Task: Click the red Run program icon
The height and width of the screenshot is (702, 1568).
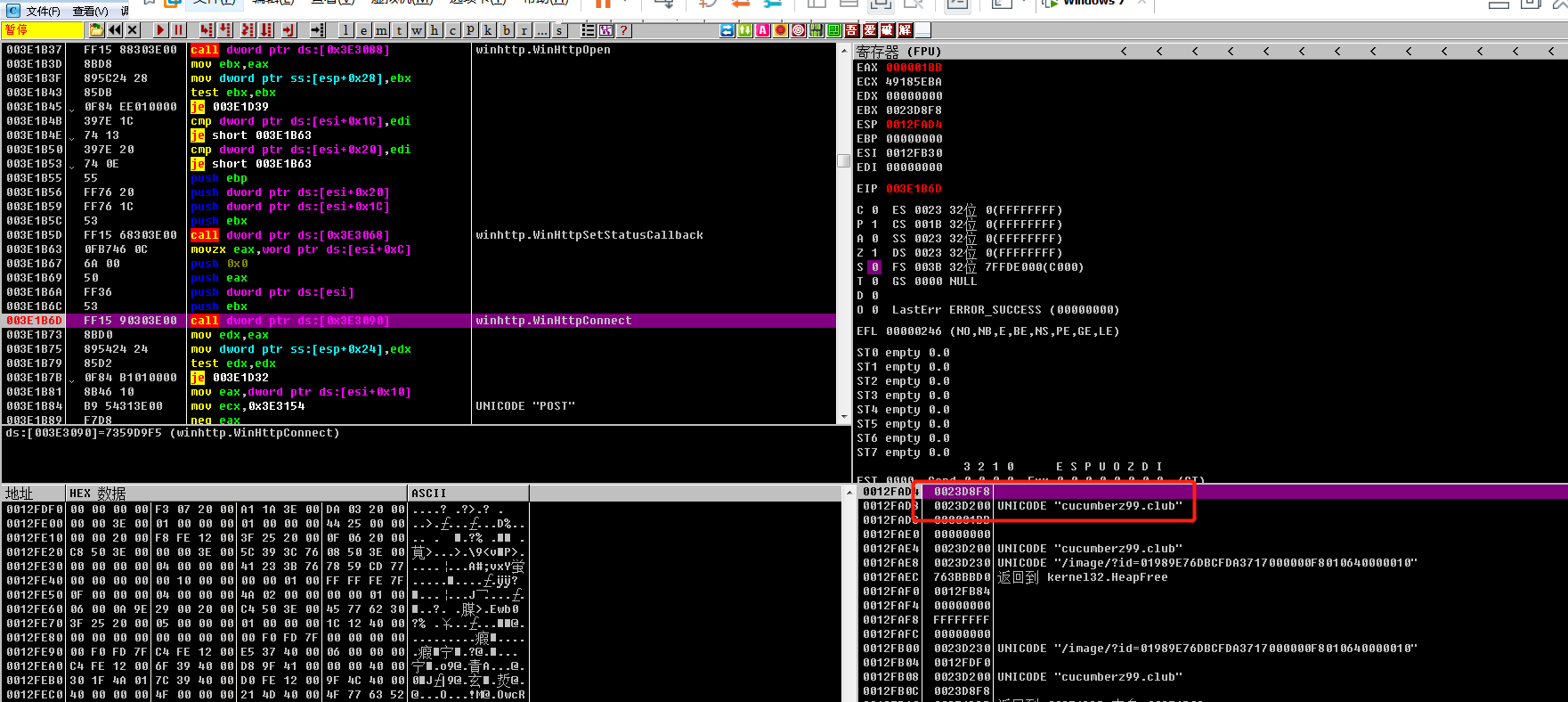Action: tap(160, 30)
